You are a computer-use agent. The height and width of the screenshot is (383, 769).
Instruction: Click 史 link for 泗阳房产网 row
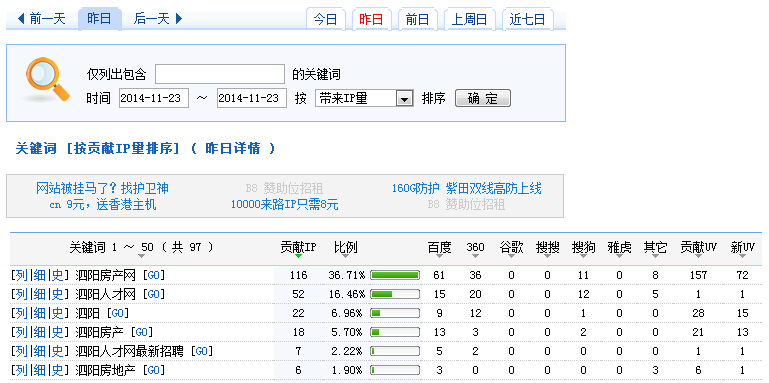click(x=57, y=275)
